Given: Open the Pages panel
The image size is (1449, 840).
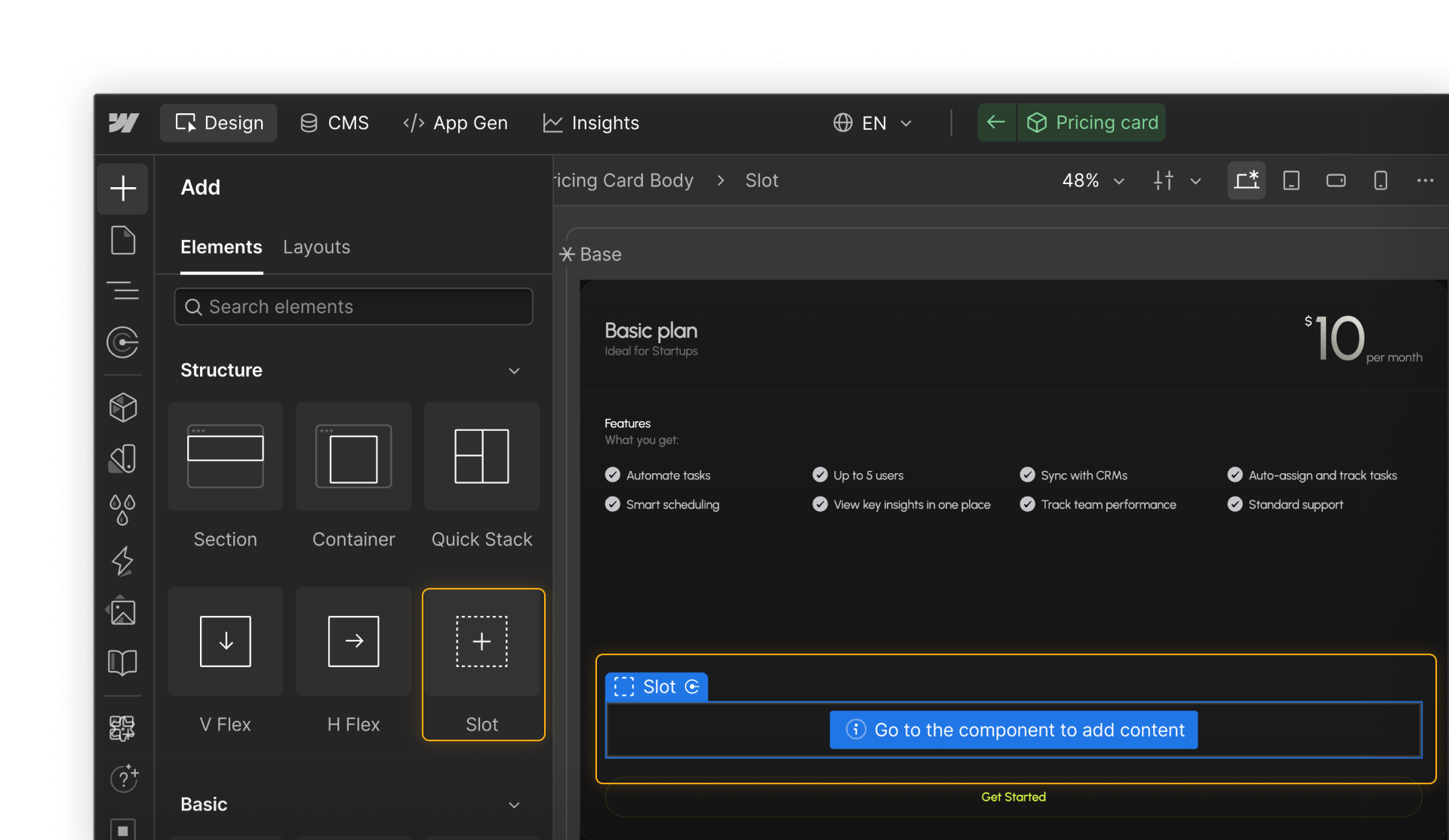Looking at the screenshot, I should 122,240.
